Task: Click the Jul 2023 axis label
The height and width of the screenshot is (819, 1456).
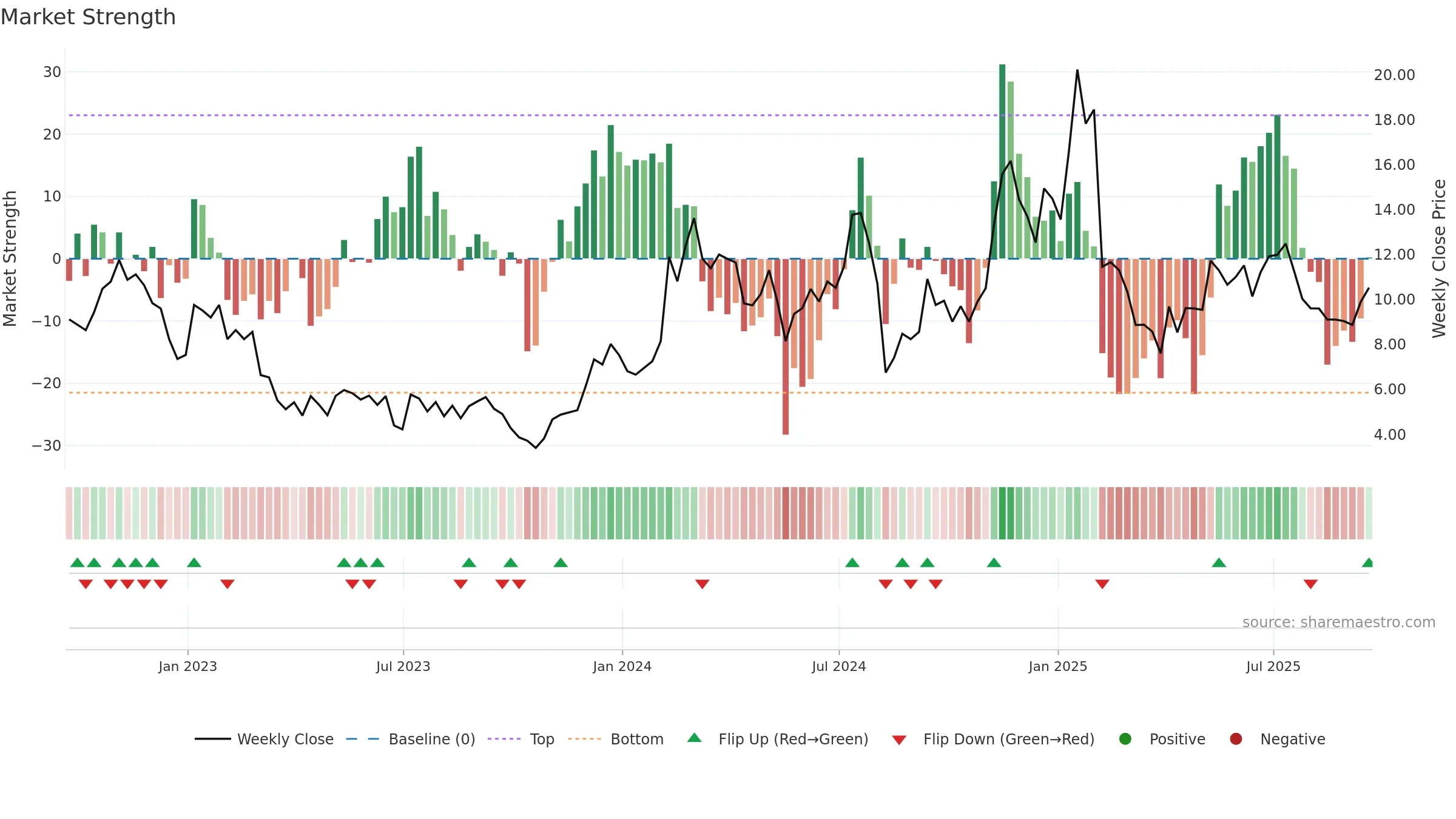Action: (x=403, y=666)
